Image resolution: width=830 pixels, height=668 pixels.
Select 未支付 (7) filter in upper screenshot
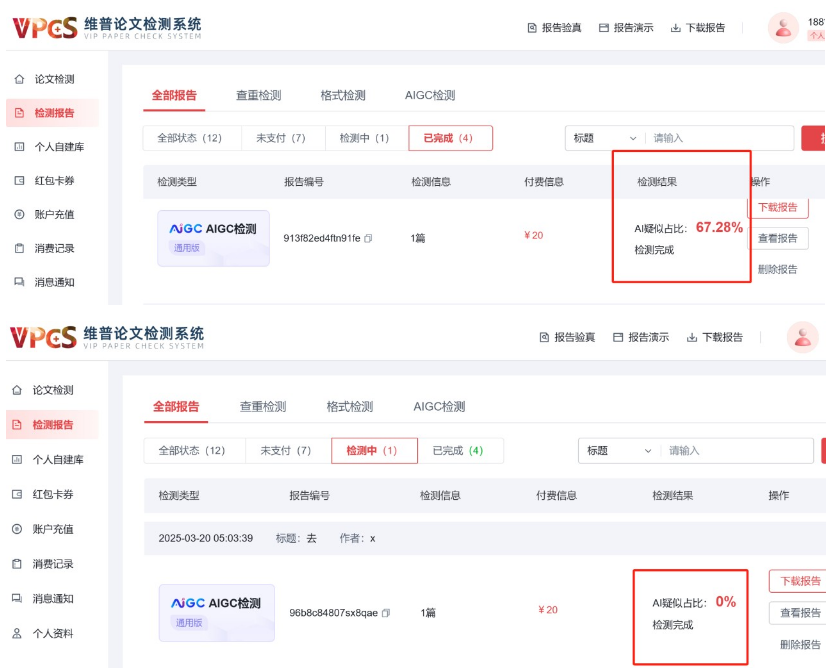click(x=283, y=138)
